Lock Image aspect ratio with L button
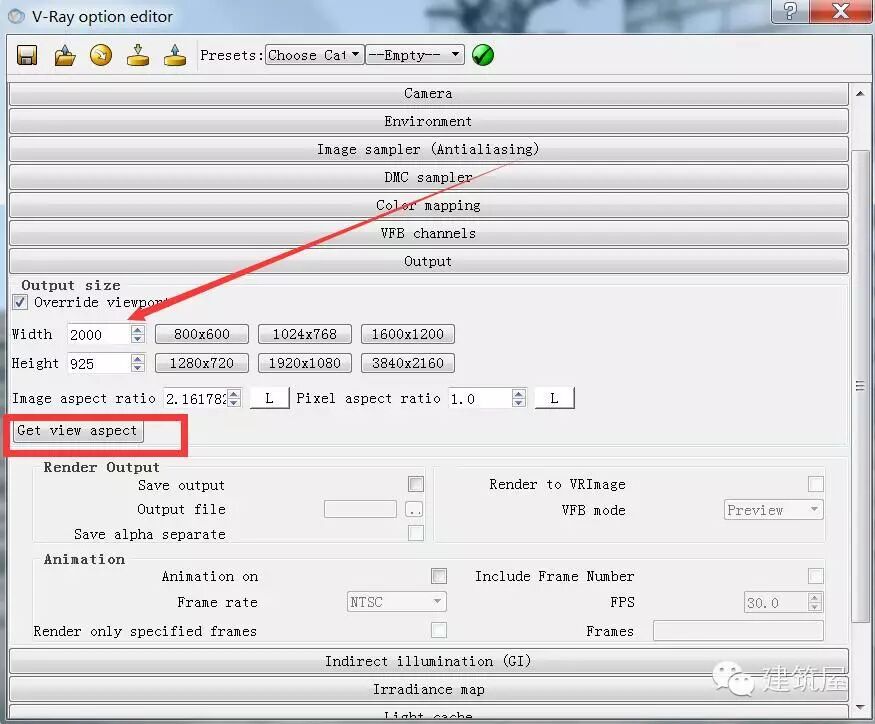 tap(270, 398)
